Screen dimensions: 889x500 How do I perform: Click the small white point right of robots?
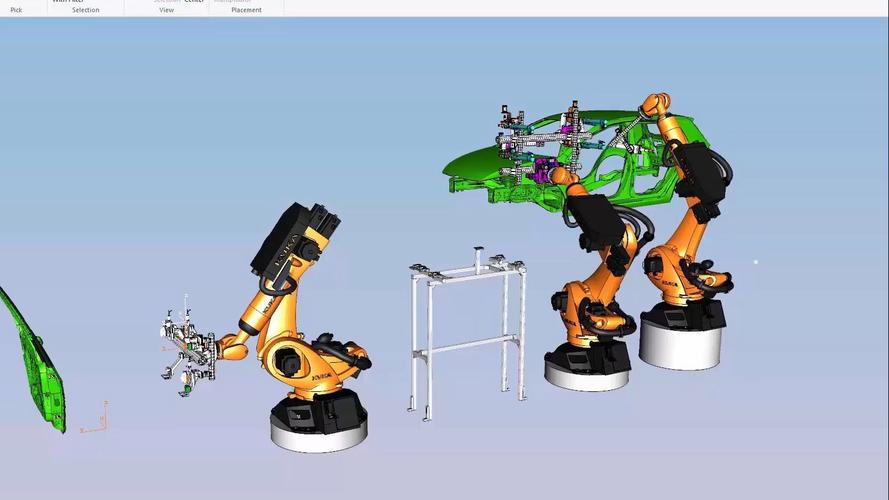pos(756,263)
